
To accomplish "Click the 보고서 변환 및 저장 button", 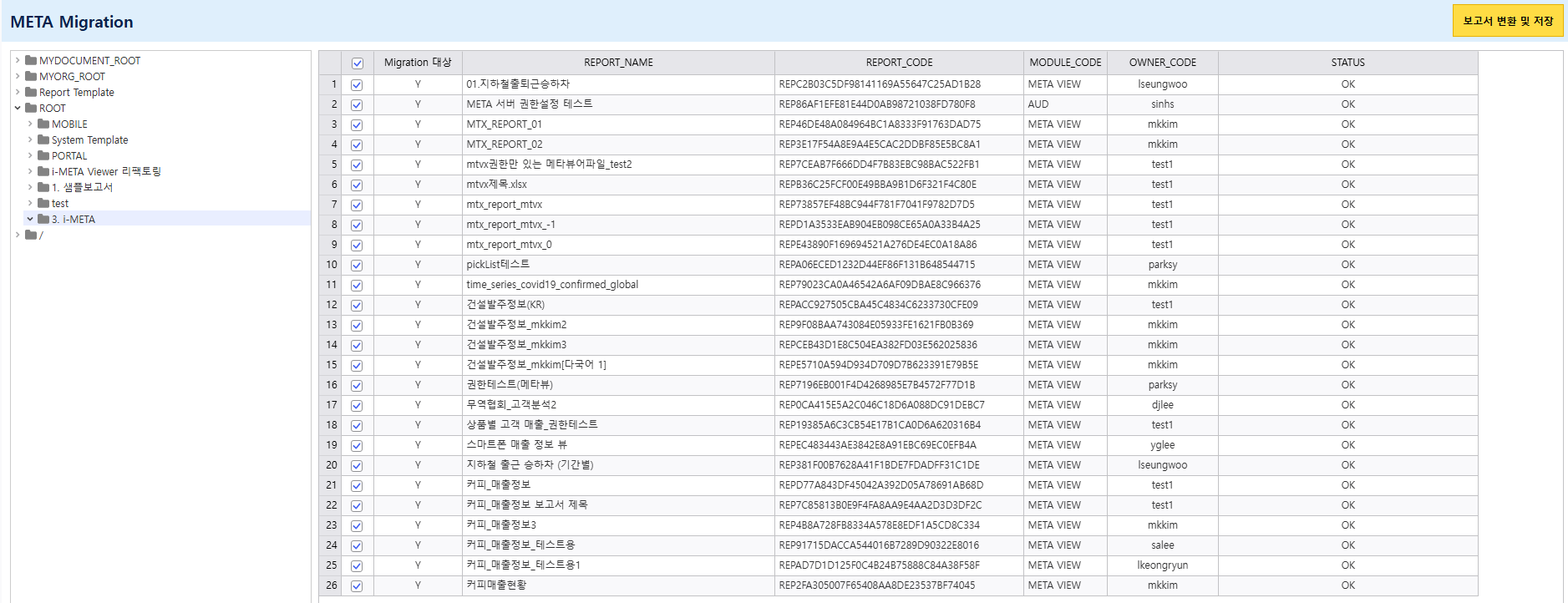I will click(1507, 21).
